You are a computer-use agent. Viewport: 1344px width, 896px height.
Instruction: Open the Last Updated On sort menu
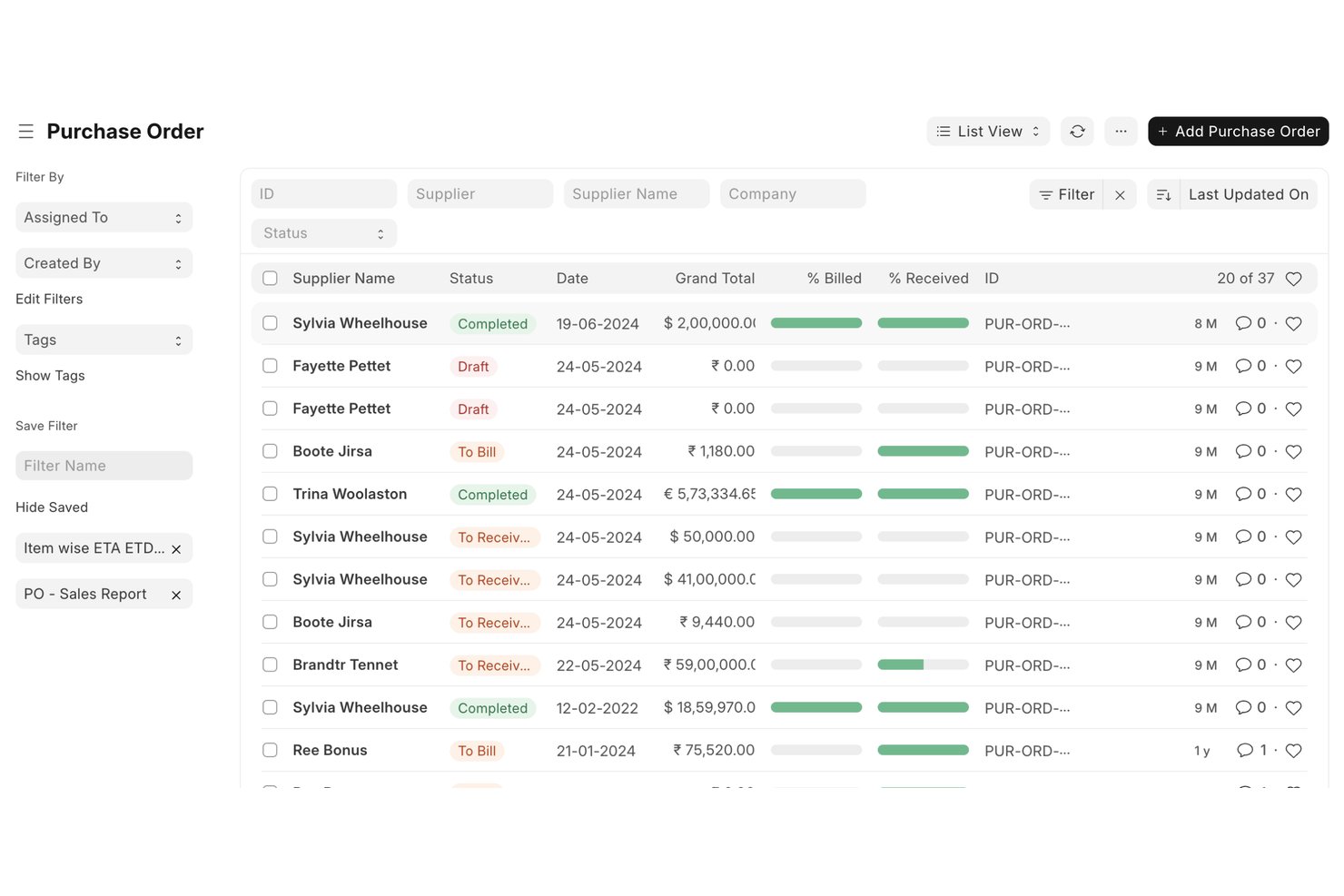pyautogui.click(x=1249, y=195)
